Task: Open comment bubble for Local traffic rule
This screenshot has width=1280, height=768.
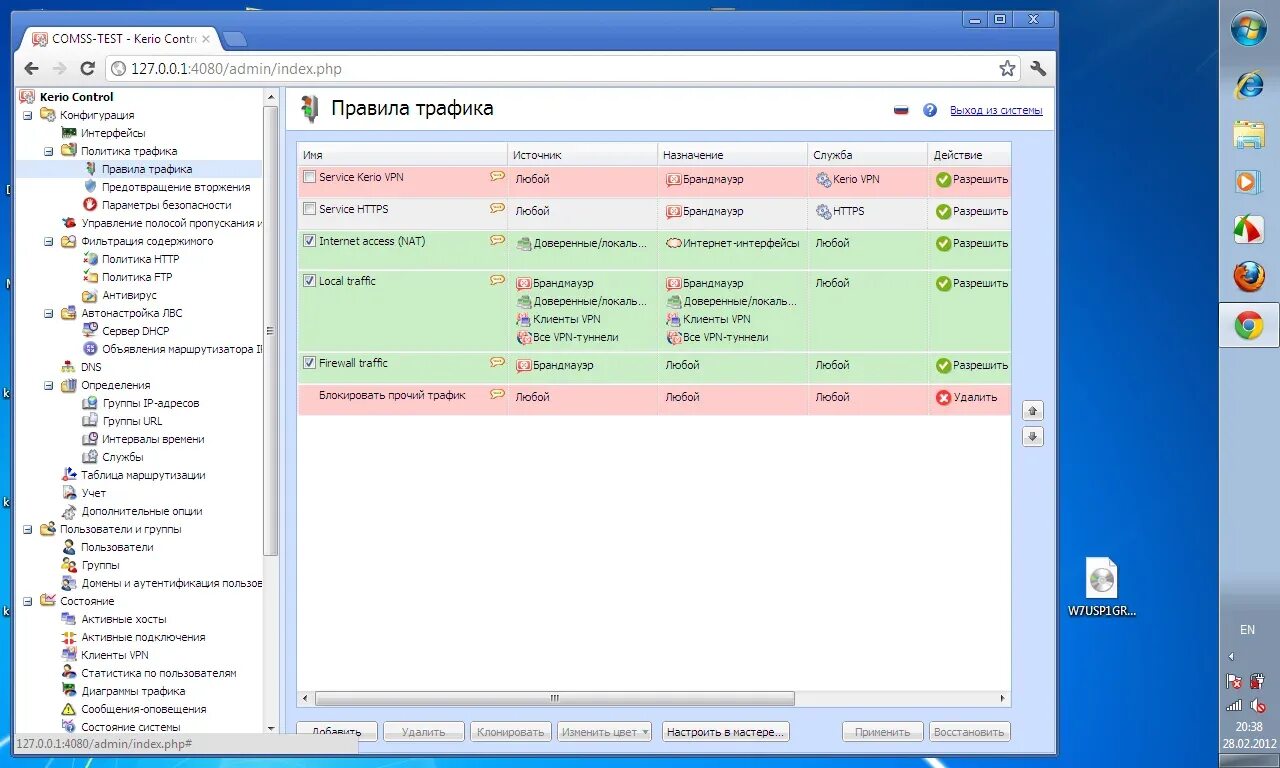Action: coord(497,280)
